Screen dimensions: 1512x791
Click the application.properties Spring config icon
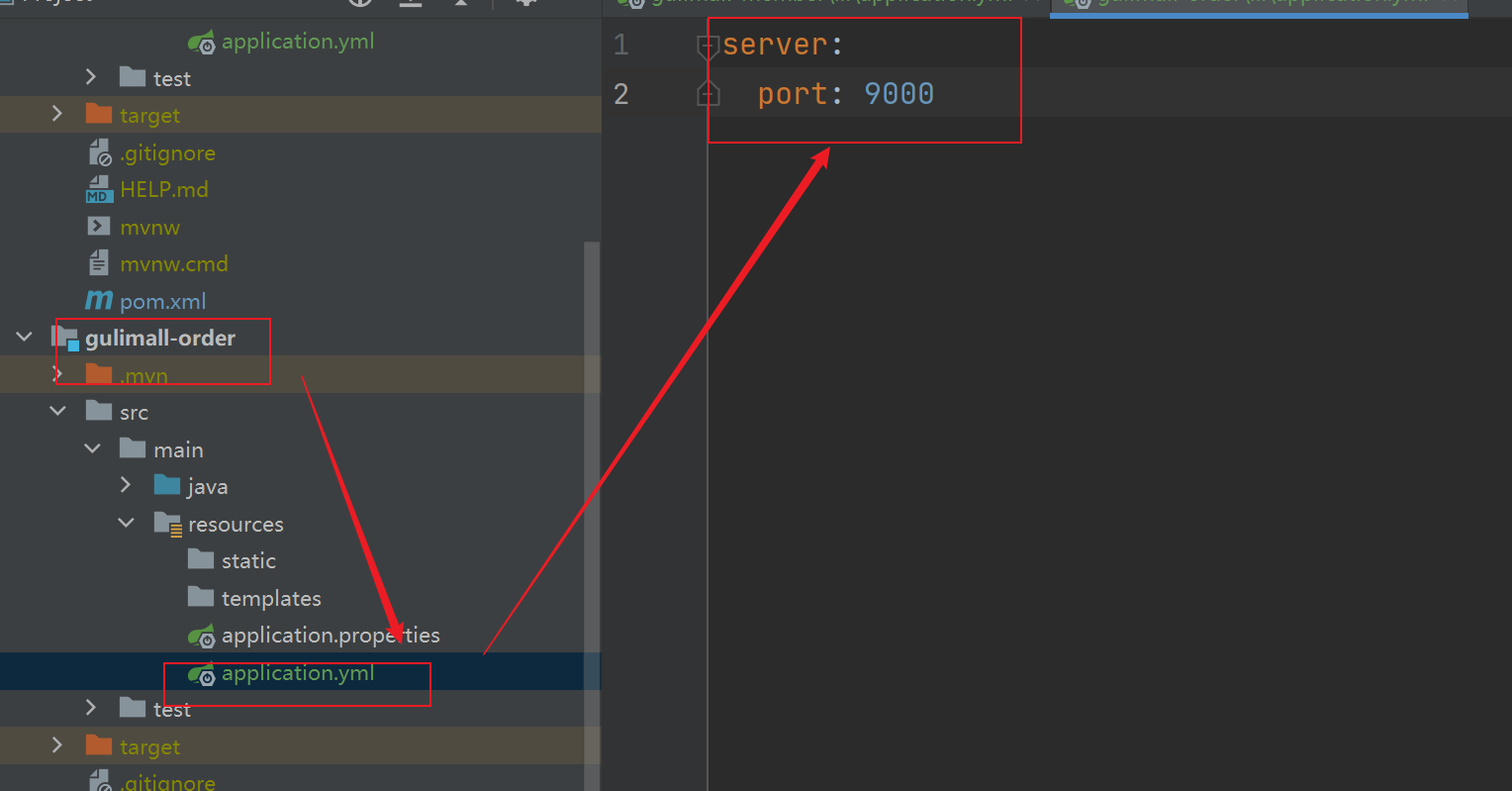tap(202, 637)
